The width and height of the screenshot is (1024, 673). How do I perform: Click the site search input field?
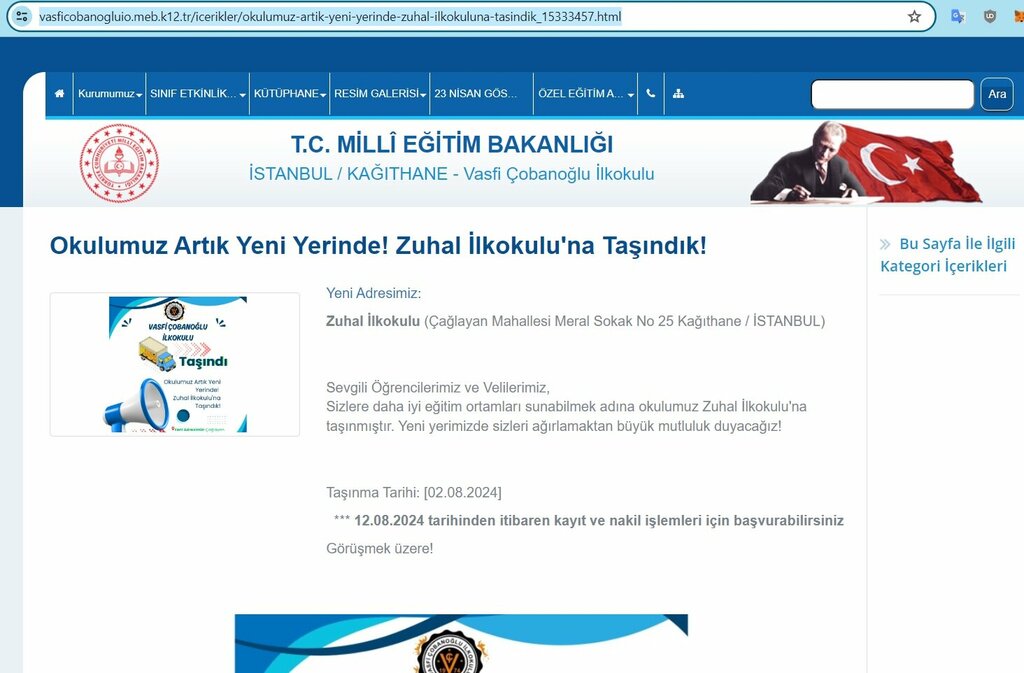point(892,94)
